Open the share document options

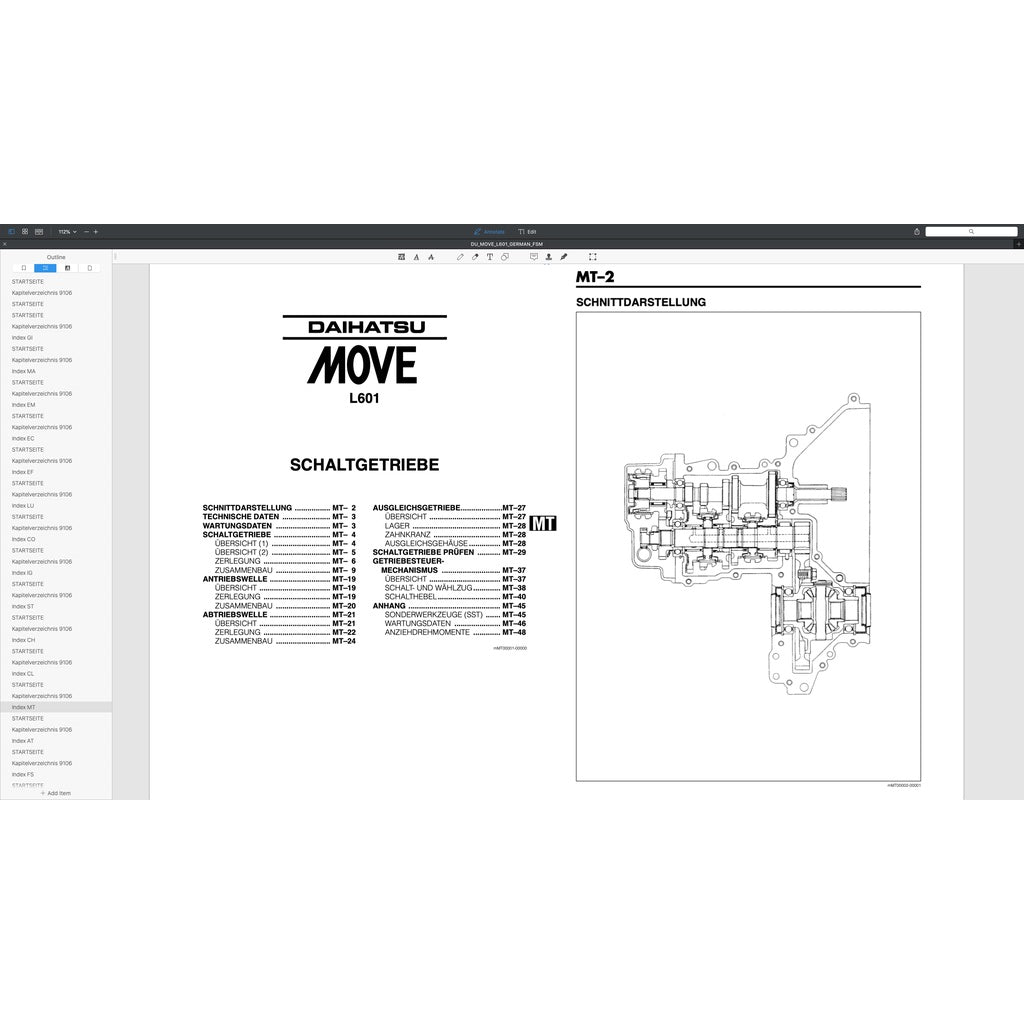coord(918,231)
